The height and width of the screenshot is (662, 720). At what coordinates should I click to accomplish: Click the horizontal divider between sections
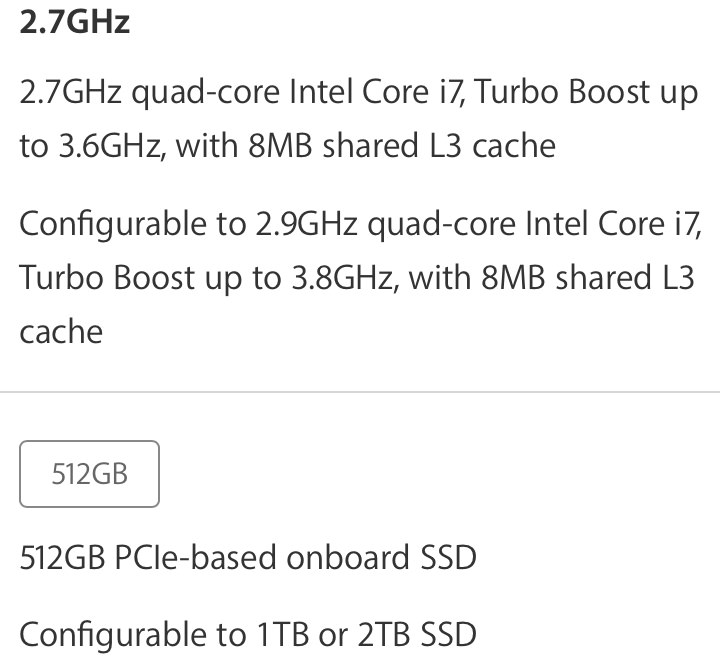(360, 392)
